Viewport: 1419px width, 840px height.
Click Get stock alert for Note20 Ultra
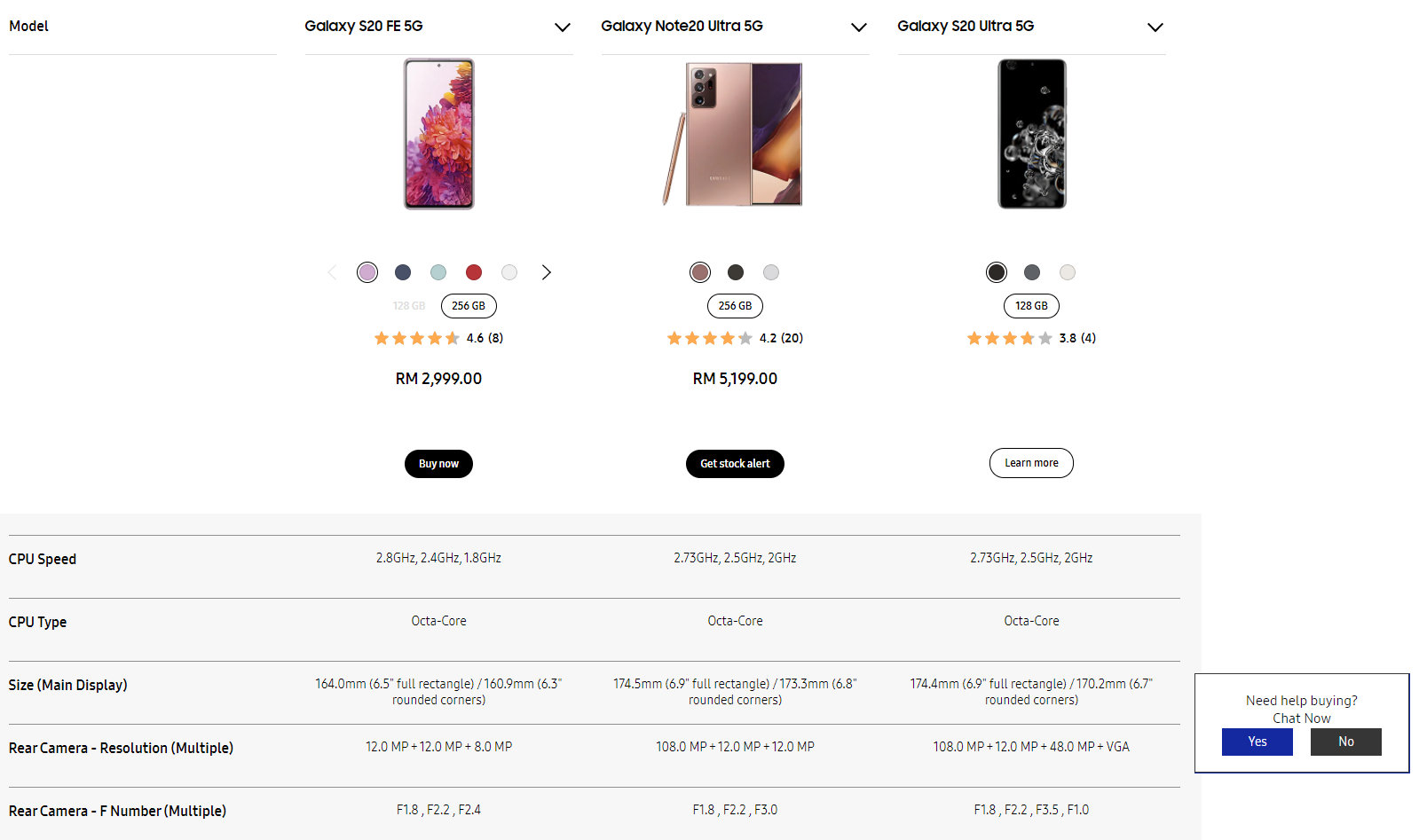click(x=735, y=463)
